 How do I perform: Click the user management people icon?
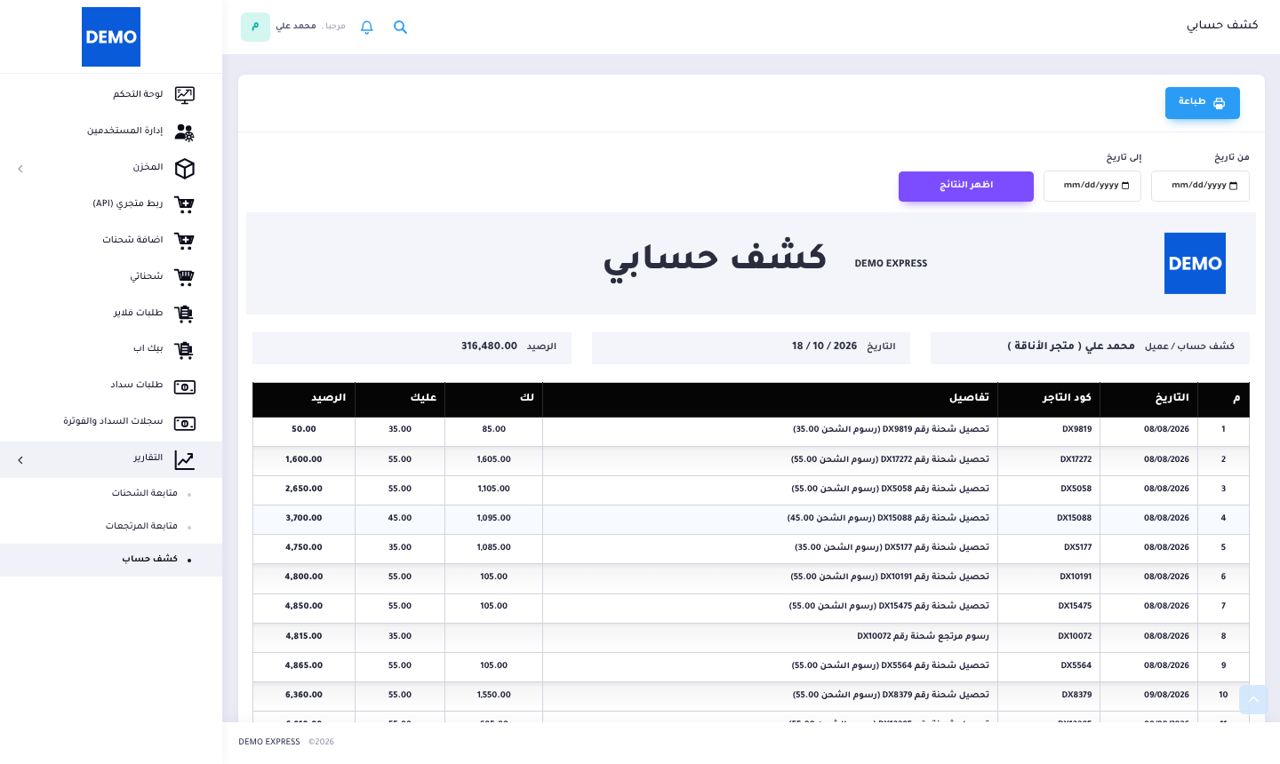click(x=184, y=132)
